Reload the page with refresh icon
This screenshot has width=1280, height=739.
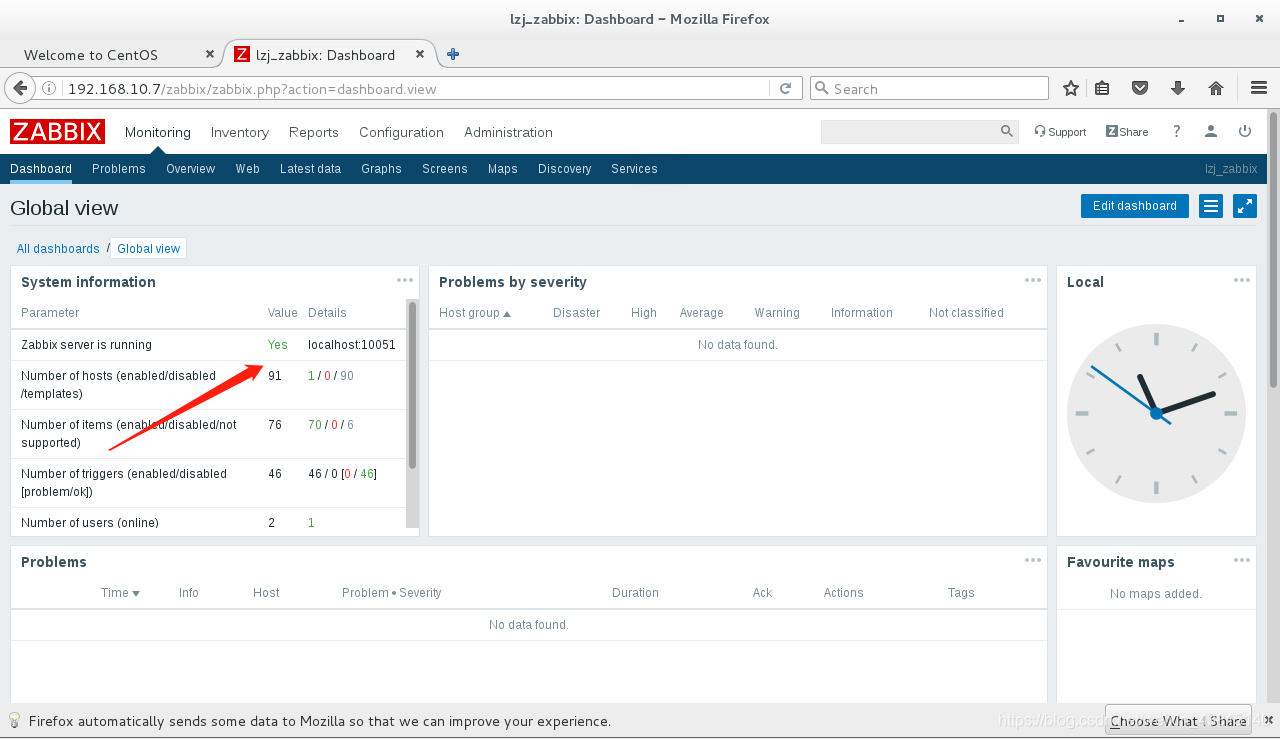[x=786, y=88]
